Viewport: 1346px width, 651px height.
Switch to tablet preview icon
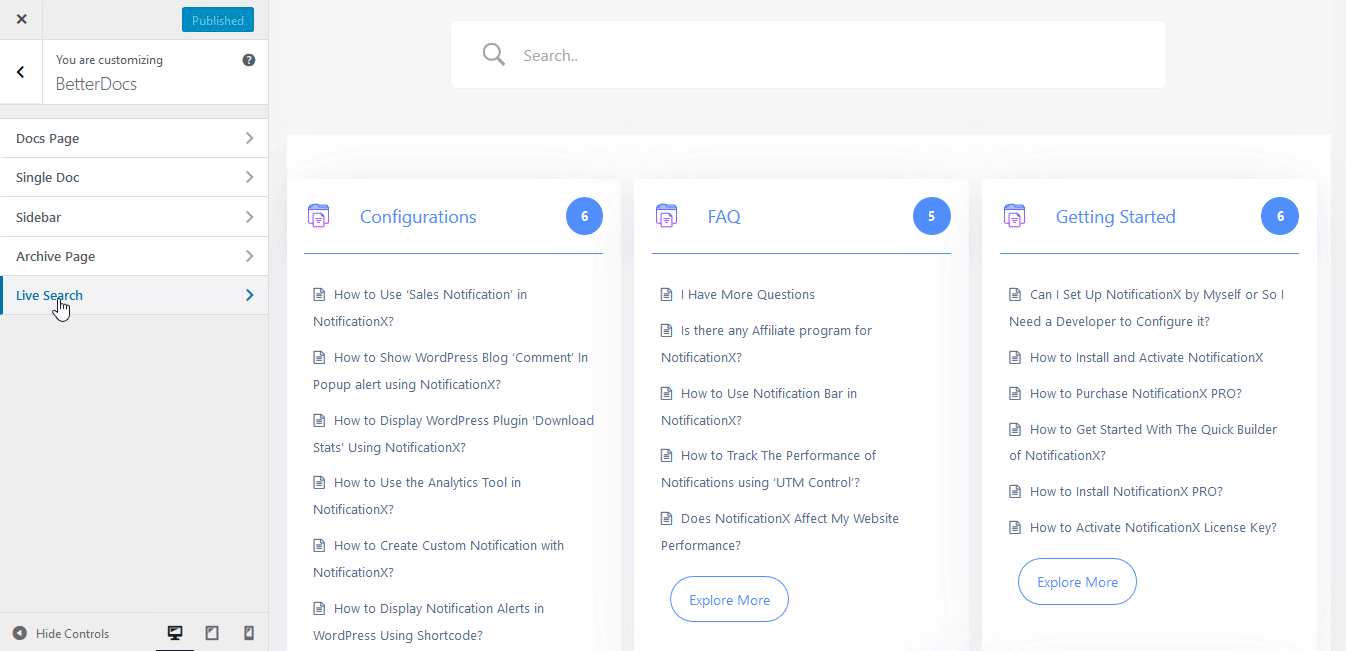coord(212,633)
